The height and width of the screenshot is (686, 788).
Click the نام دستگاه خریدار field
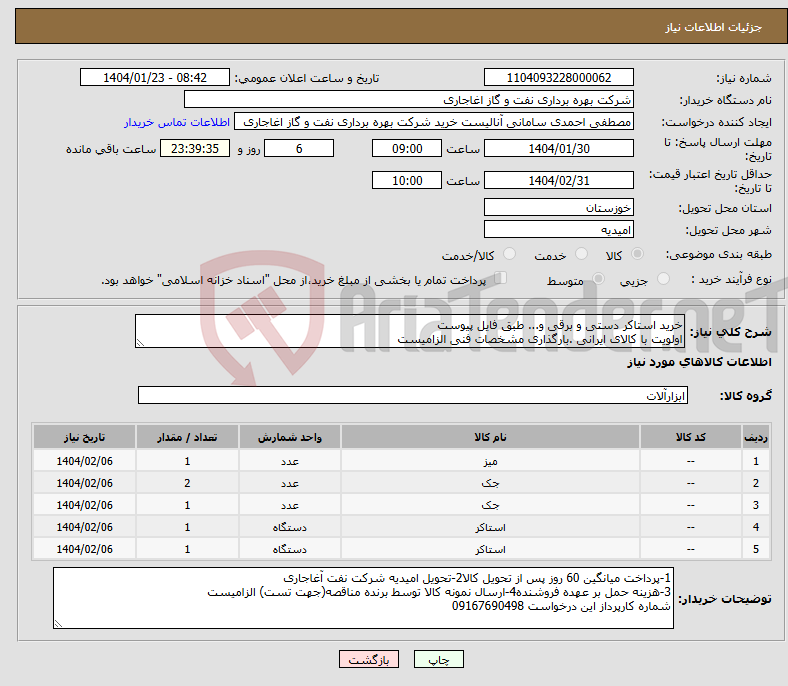point(410,100)
